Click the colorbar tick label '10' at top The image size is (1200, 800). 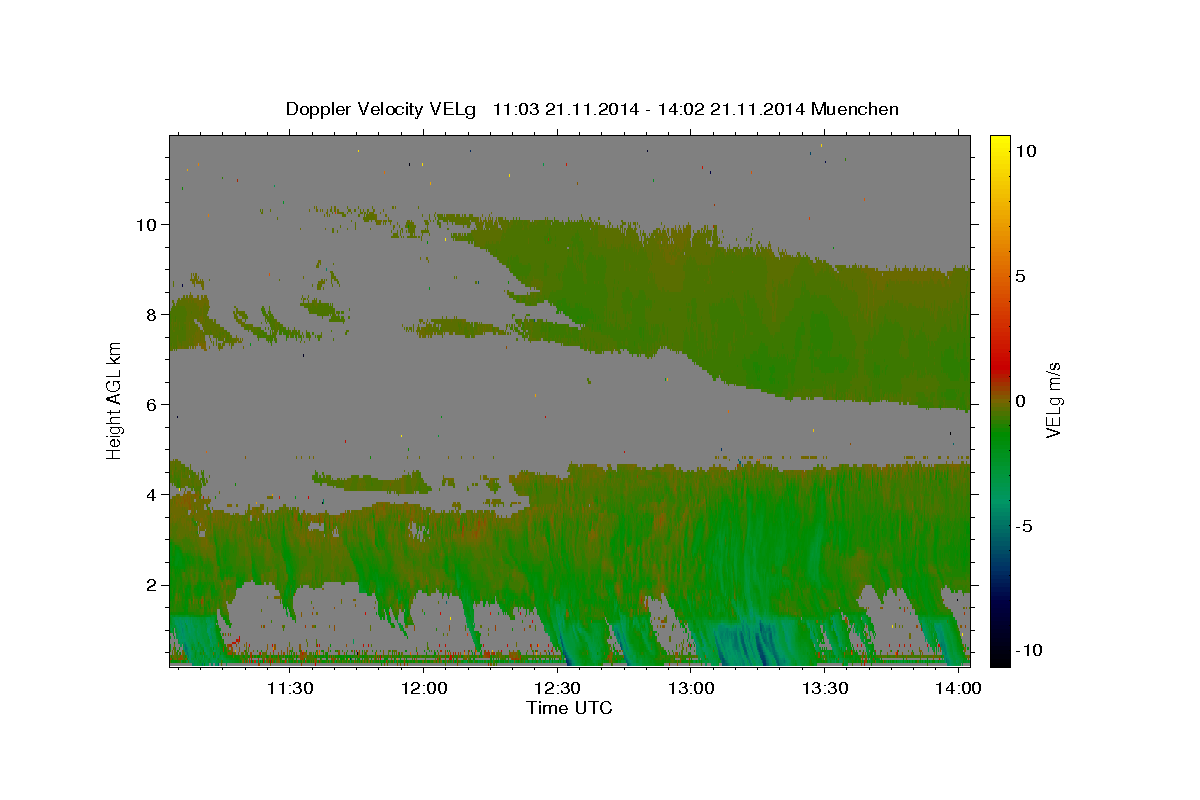1027,151
